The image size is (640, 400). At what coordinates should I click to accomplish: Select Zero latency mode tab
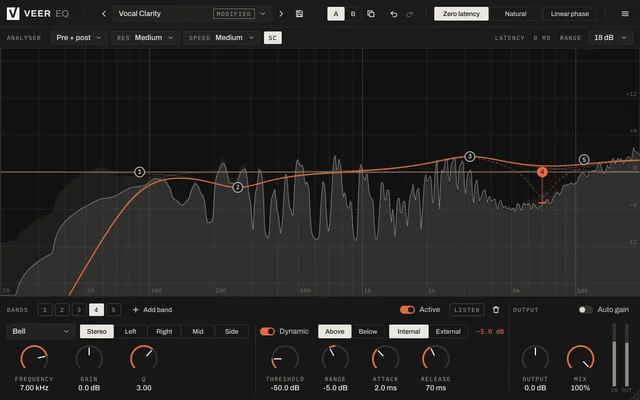pyautogui.click(x=461, y=14)
